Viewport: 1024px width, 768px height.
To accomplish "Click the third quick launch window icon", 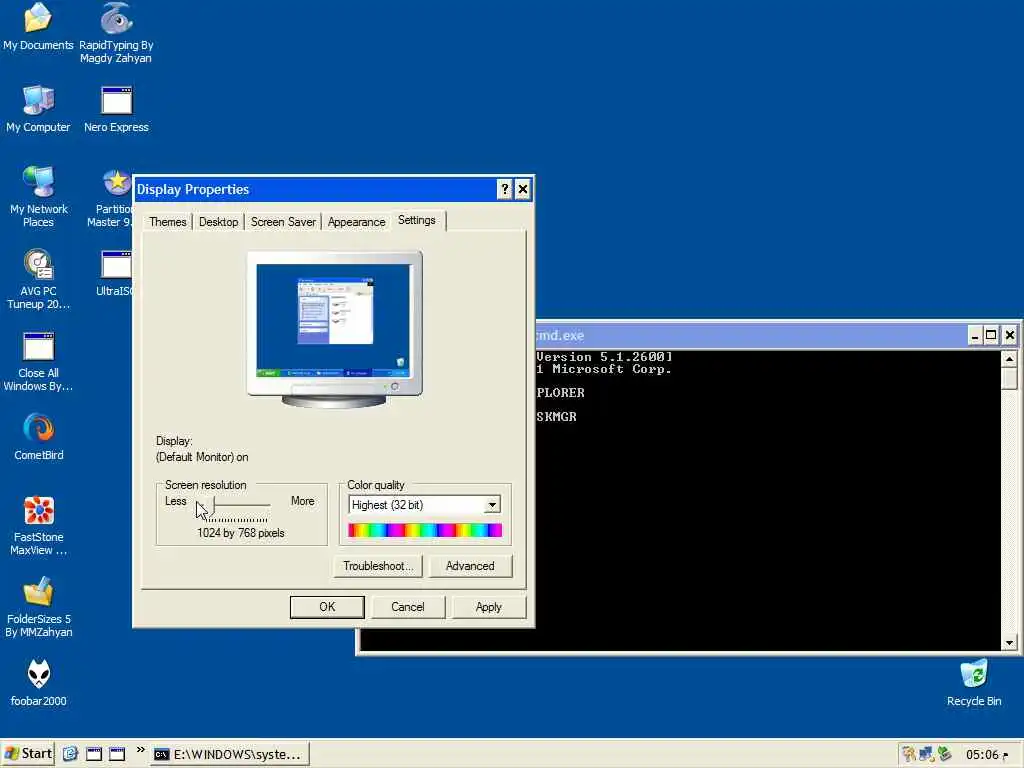I will pyautogui.click(x=117, y=754).
